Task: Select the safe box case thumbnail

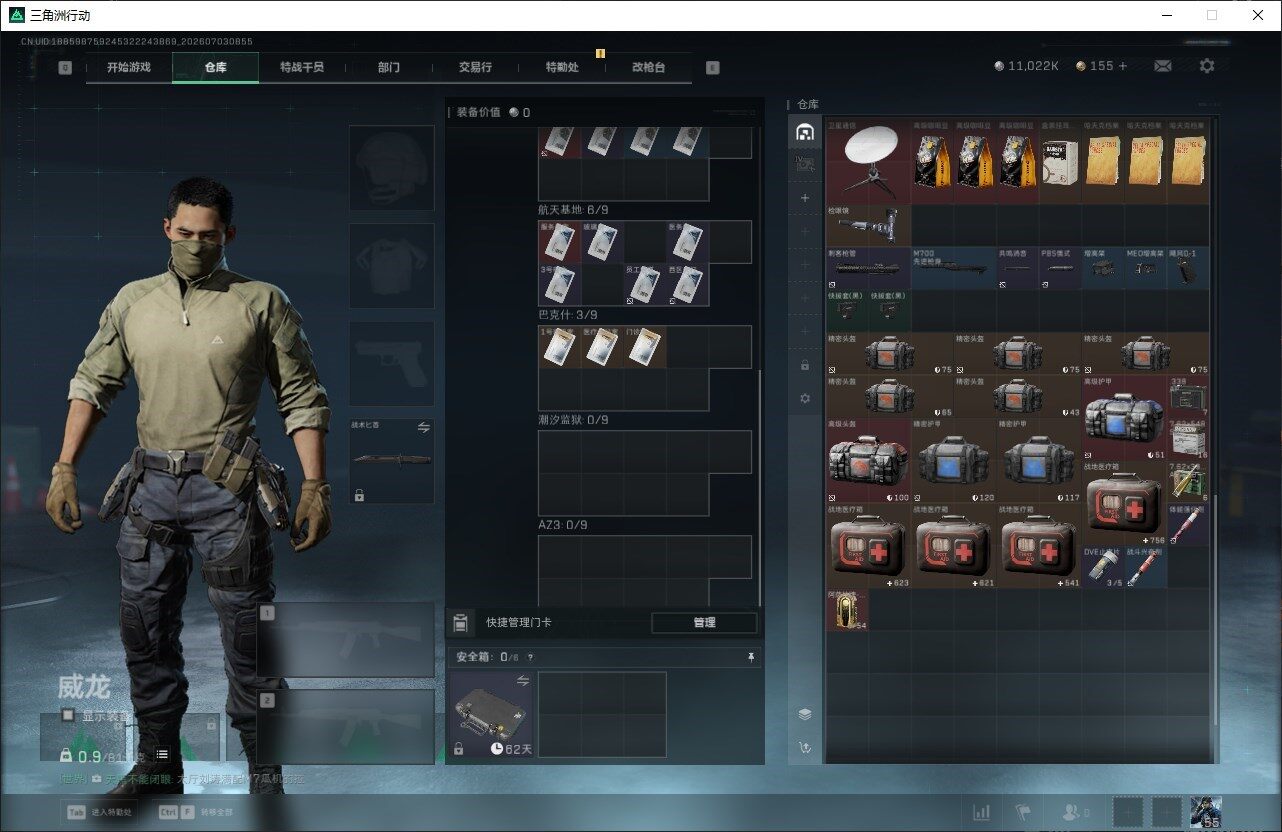Action: point(491,716)
